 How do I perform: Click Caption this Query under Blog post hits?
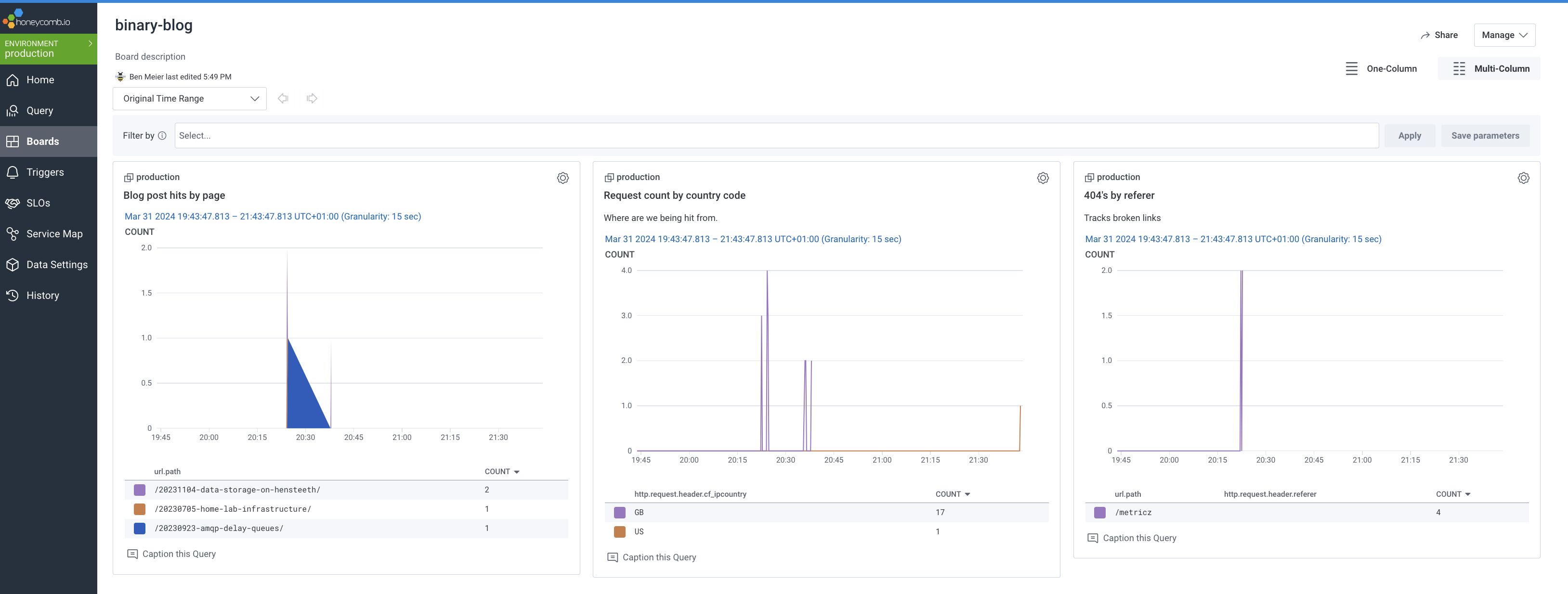coord(179,554)
